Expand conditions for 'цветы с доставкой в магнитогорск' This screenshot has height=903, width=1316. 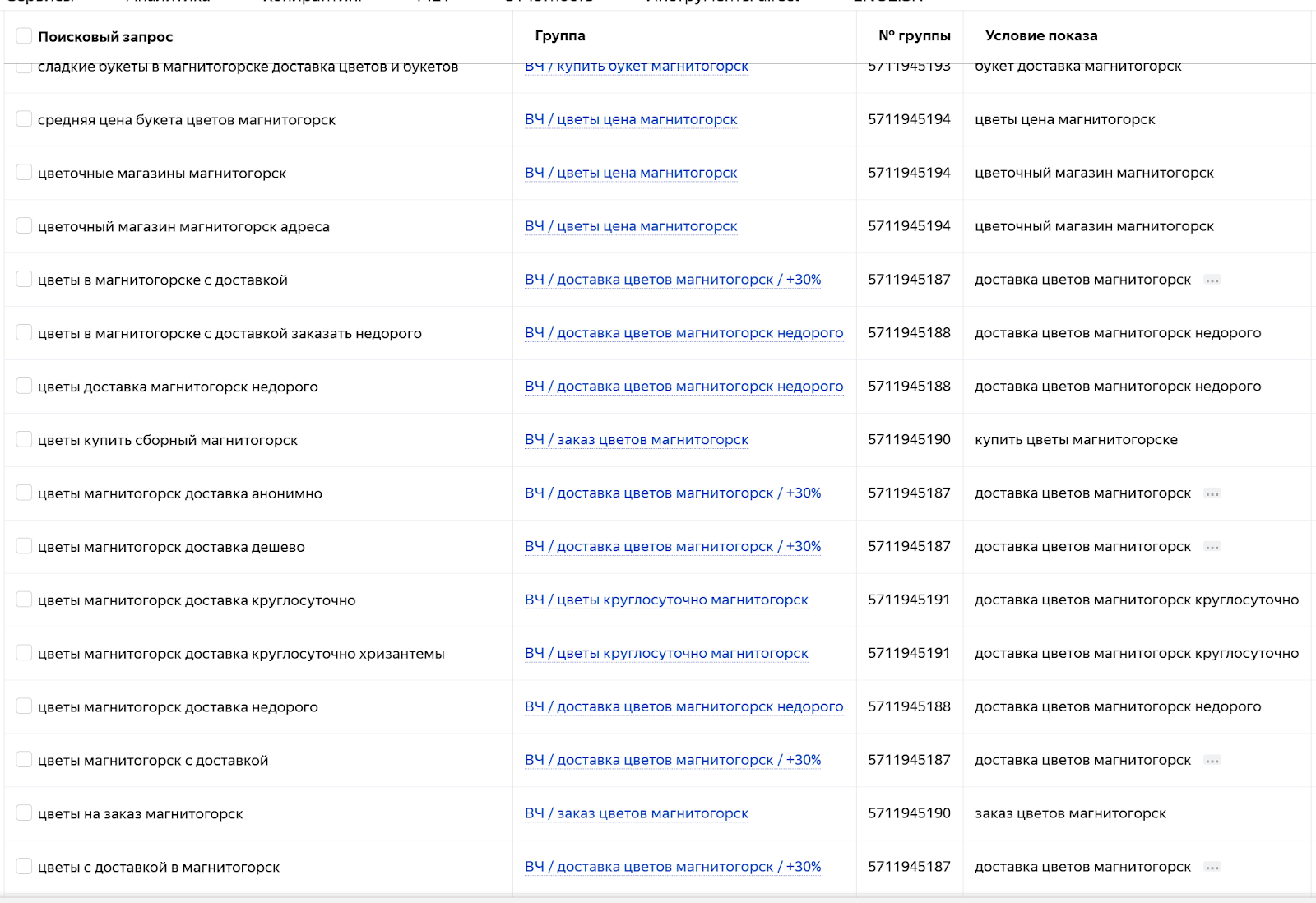(x=1212, y=868)
